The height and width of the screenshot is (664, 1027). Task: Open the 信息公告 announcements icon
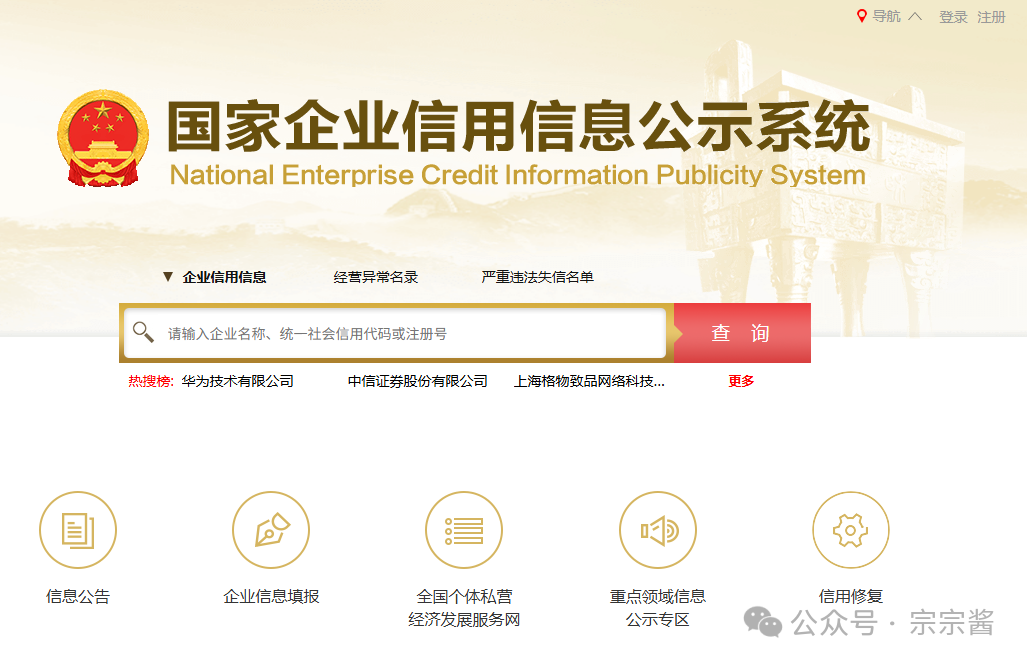click(78, 530)
